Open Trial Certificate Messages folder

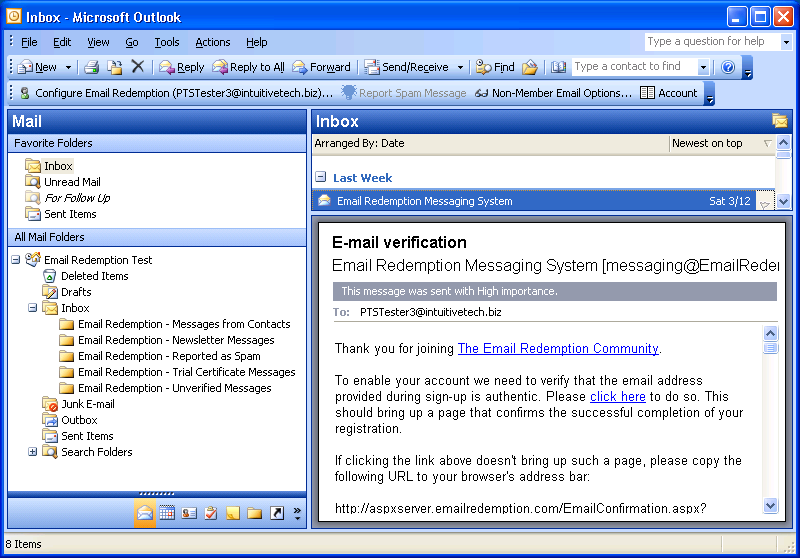coord(186,372)
